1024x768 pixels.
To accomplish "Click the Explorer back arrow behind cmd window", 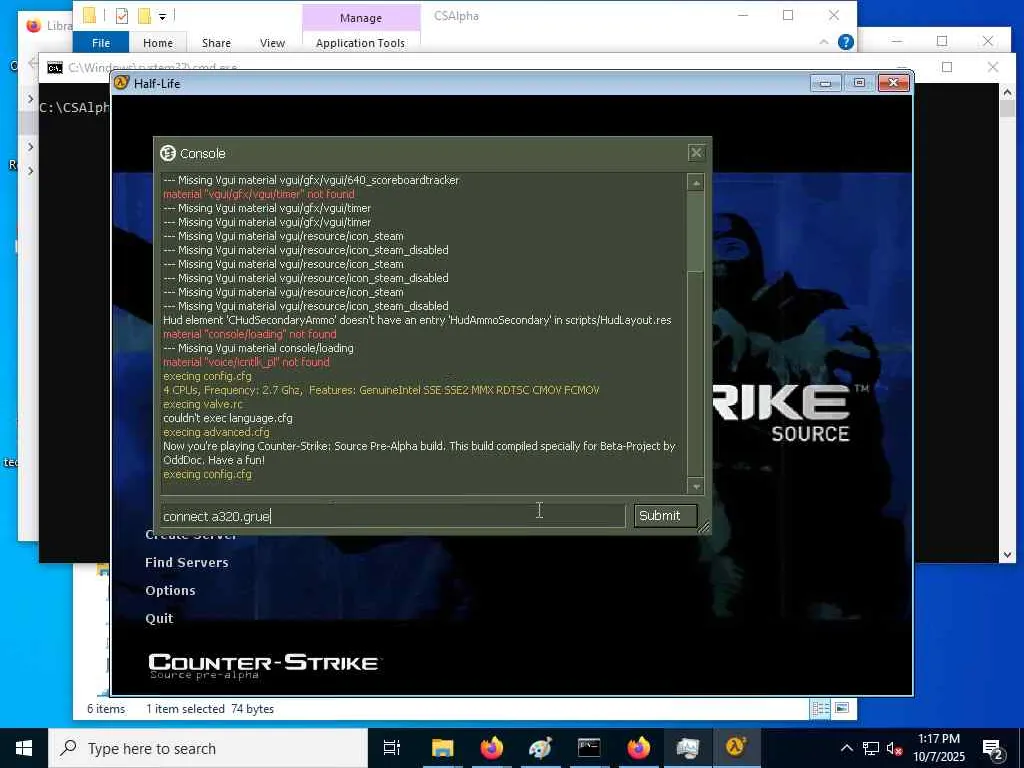I will click(33, 63).
